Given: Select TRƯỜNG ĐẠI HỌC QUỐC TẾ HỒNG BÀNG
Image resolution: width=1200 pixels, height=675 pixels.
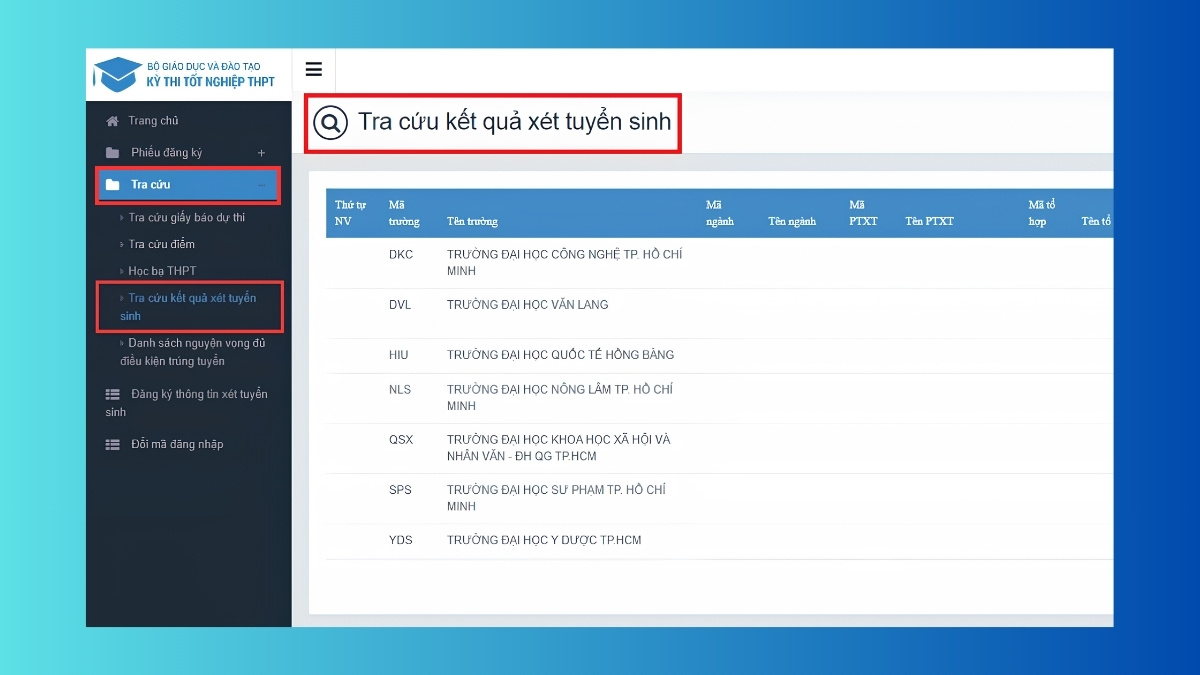Looking at the screenshot, I should point(560,355).
